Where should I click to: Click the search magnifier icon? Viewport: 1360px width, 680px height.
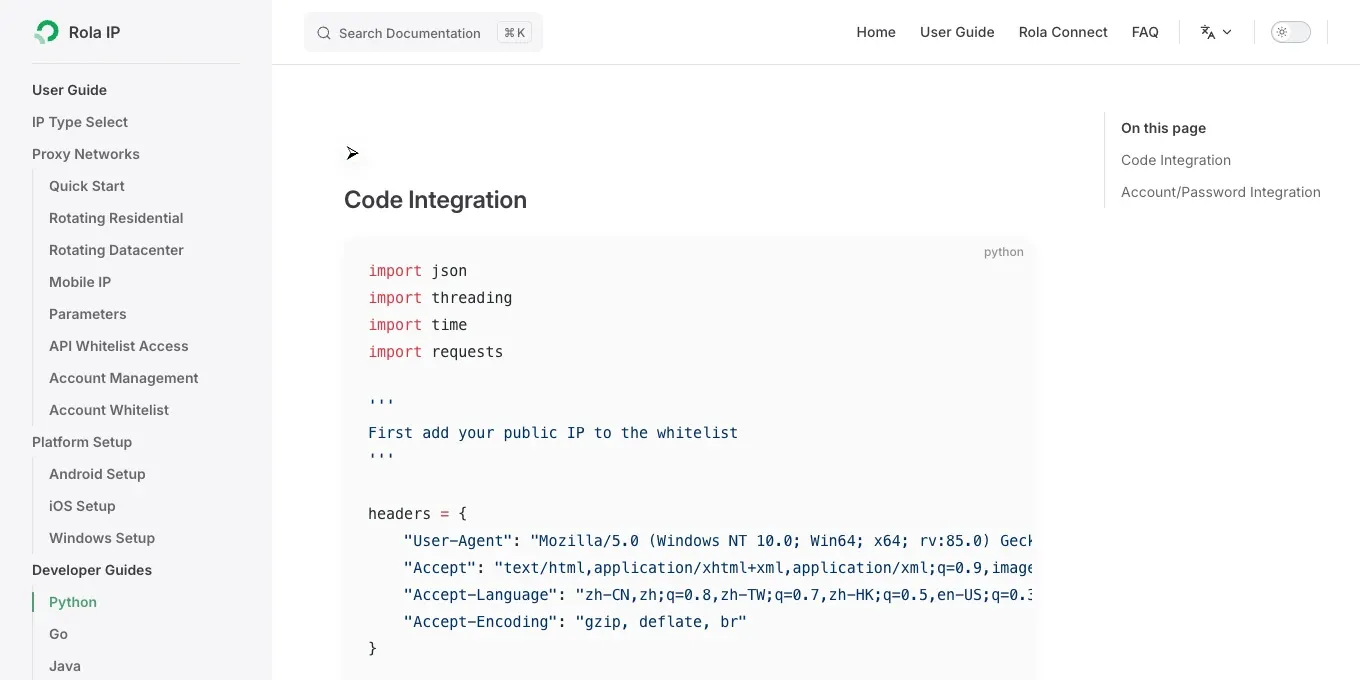(324, 33)
